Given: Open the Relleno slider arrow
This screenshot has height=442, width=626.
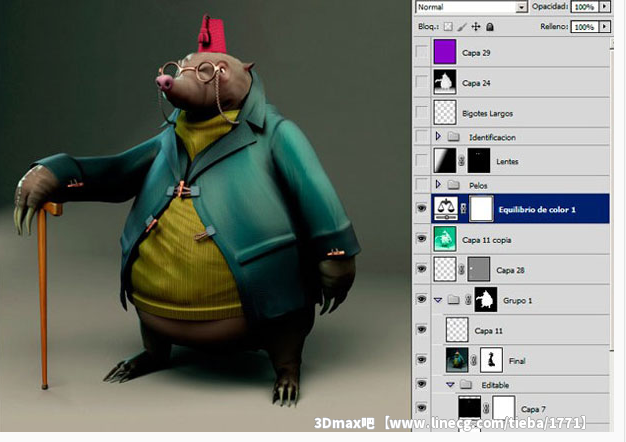Looking at the screenshot, I should (x=605, y=27).
